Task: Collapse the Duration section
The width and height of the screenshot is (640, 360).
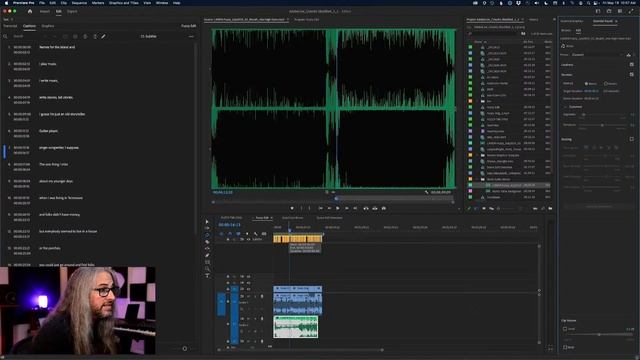Action: coord(567,74)
